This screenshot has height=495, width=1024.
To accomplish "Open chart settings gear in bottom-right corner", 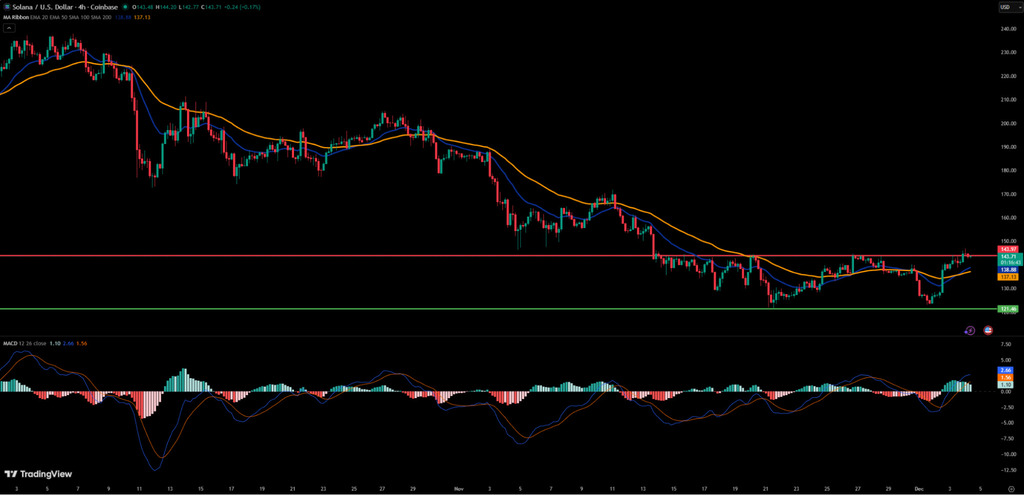I will coord(1011,488).
